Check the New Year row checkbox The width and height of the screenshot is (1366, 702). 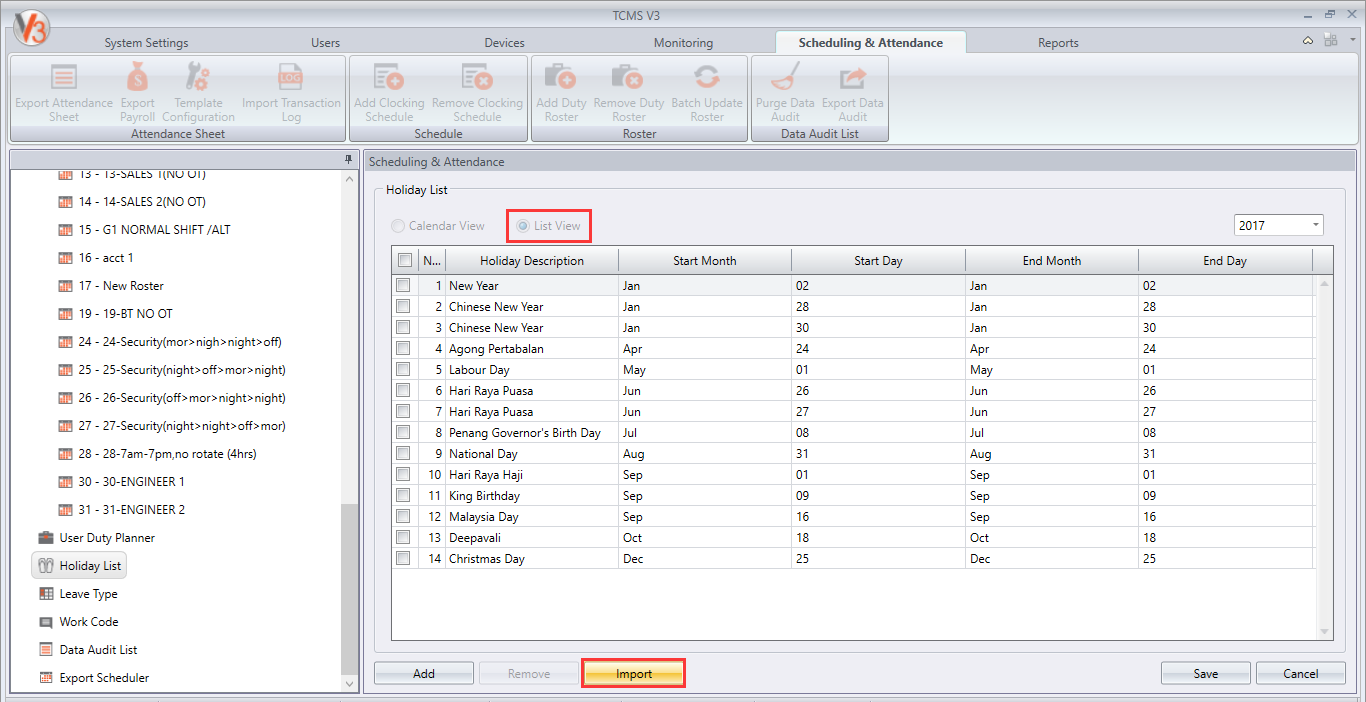pyautogui.click(x=403, y=286)
